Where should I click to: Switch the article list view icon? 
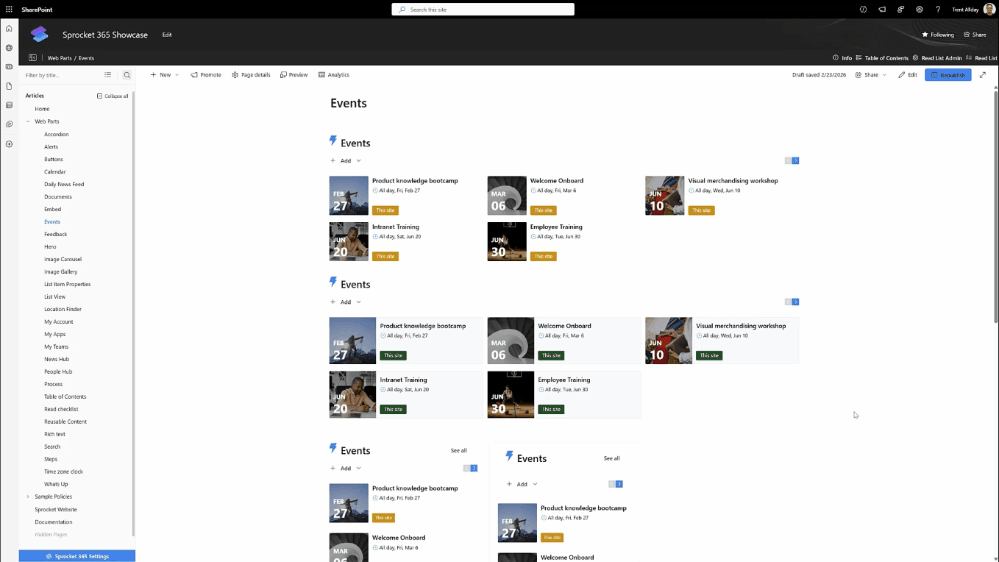coord(108,75)
